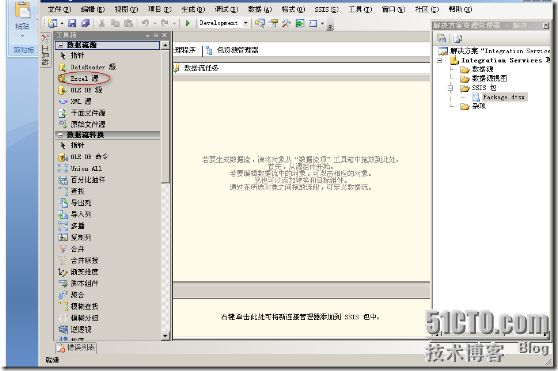This screenshot has height=371, width=558.
Task: Select the 平面文件源 (flat file source) item
Action: click(82, 113)
